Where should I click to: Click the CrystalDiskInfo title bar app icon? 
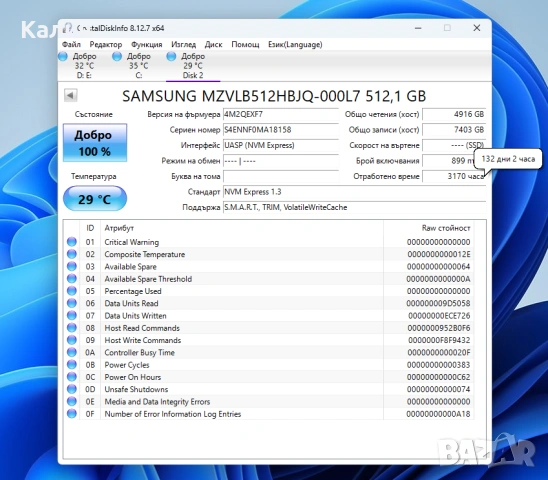point(67,28)
